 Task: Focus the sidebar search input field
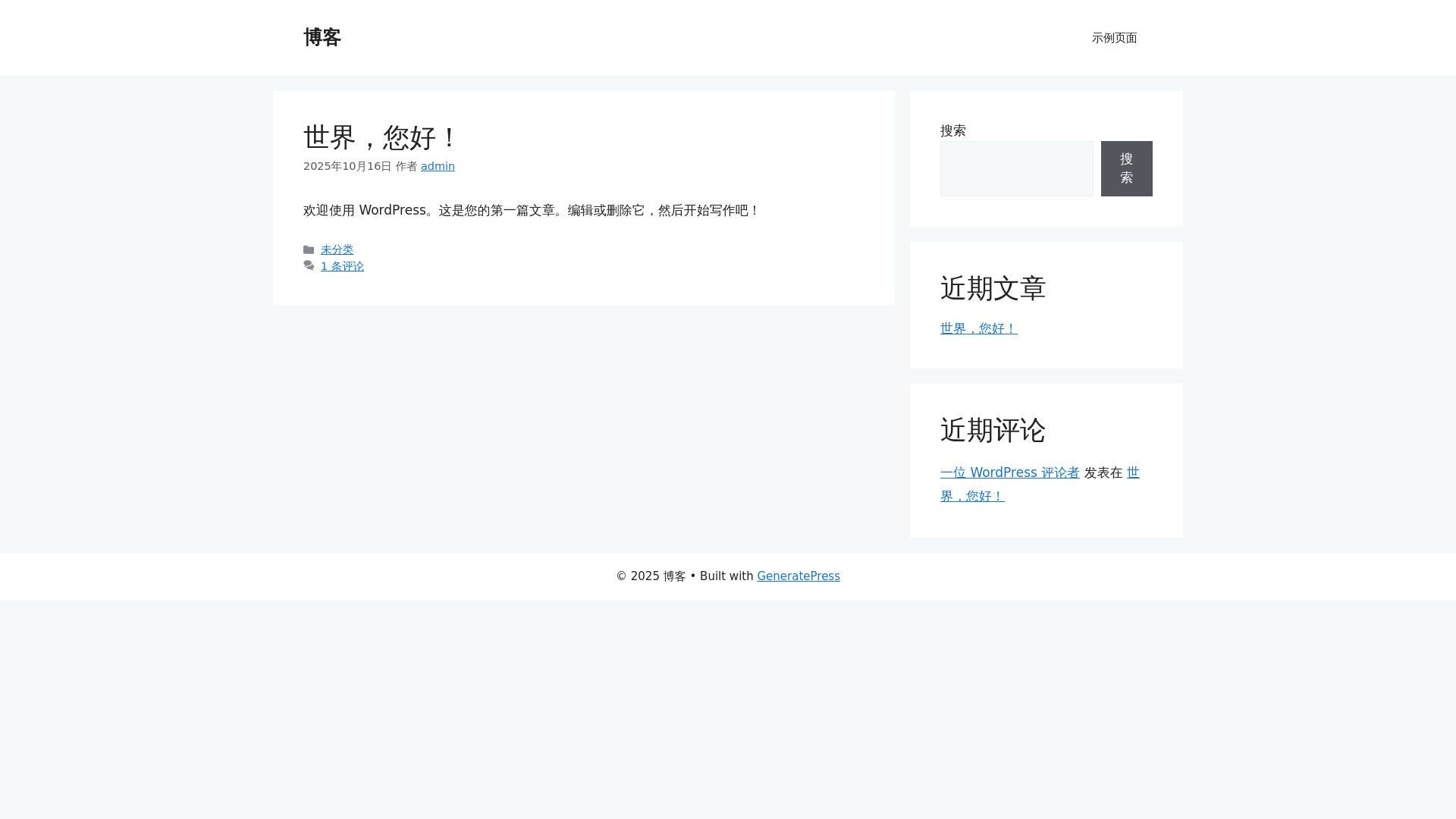point(1016,168)
